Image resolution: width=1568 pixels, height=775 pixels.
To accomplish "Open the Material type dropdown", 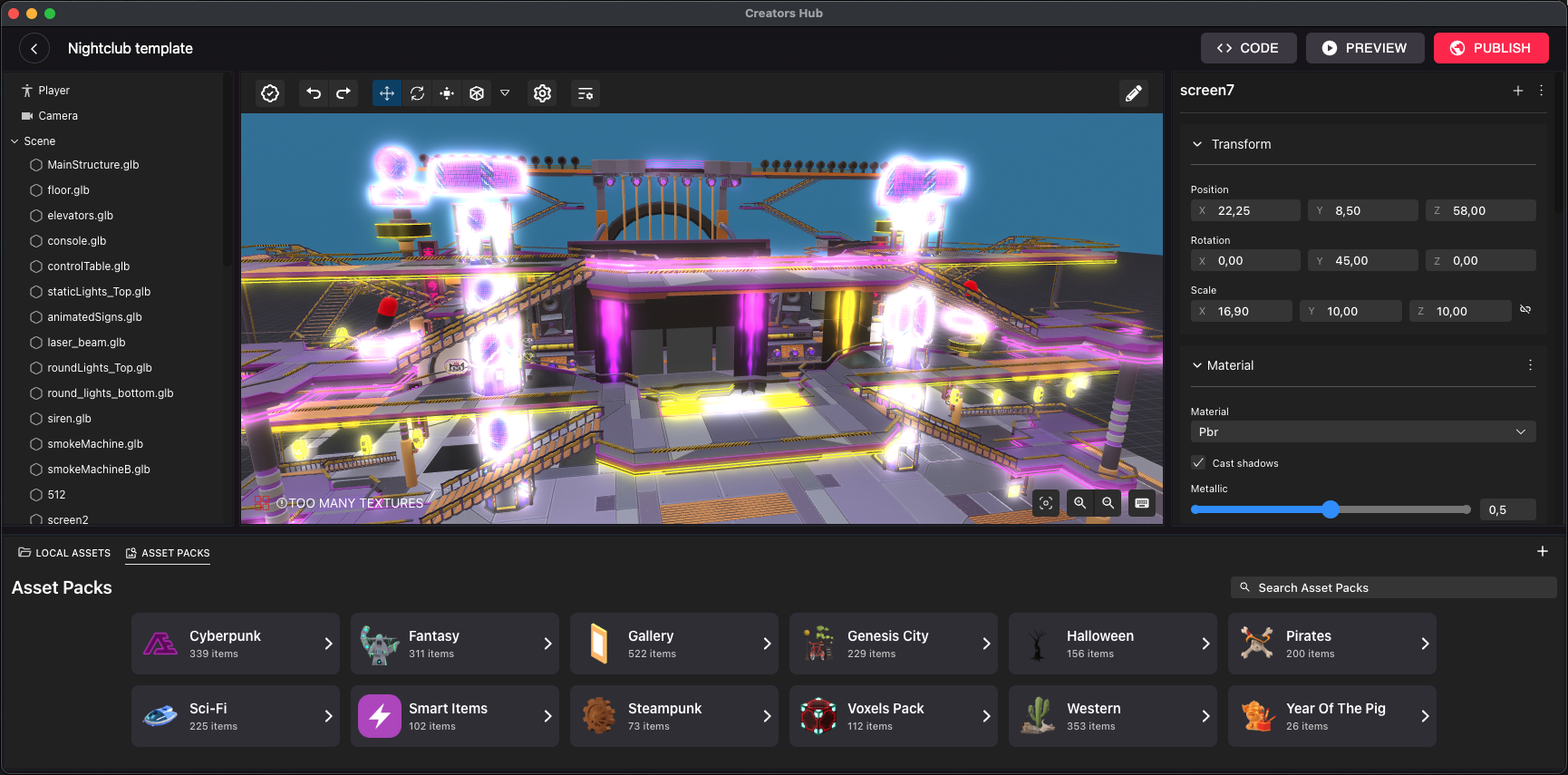I will pyautogui.click(x=1362, y=432).
